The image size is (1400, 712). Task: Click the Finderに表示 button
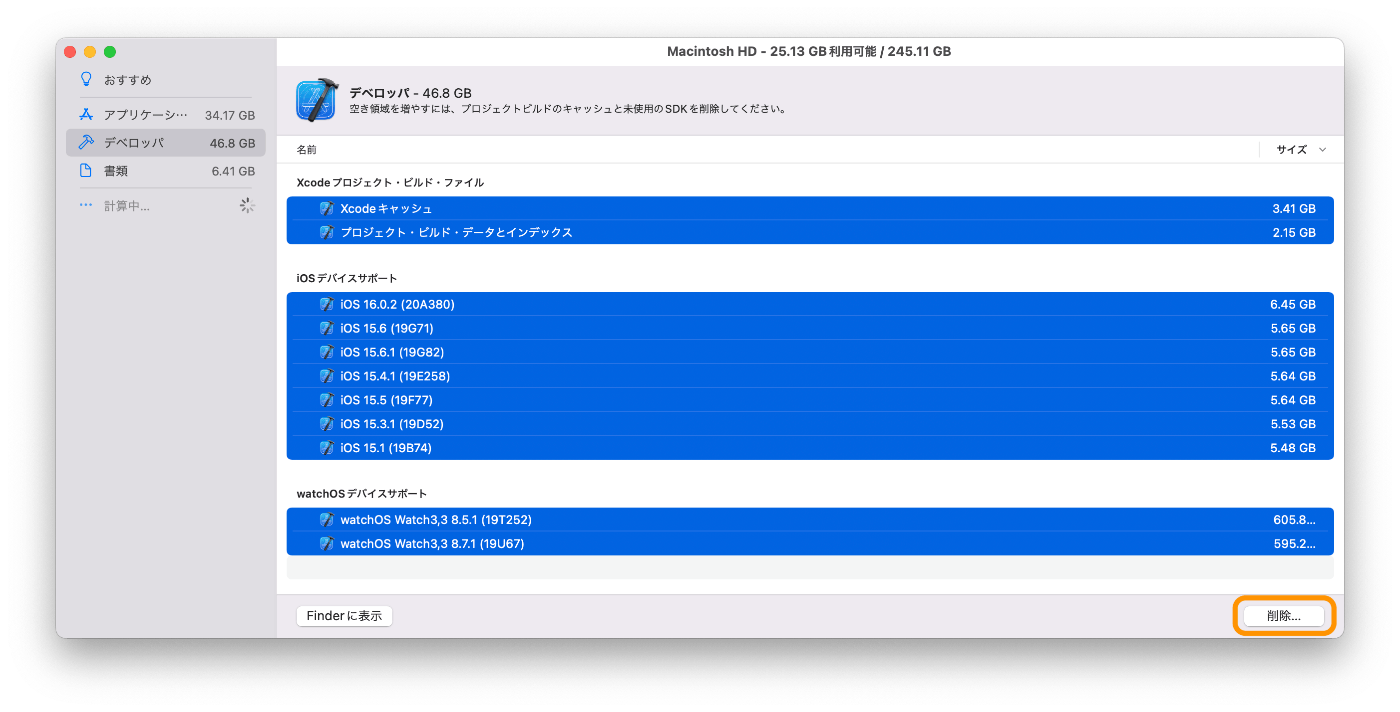tap(344, 616)
